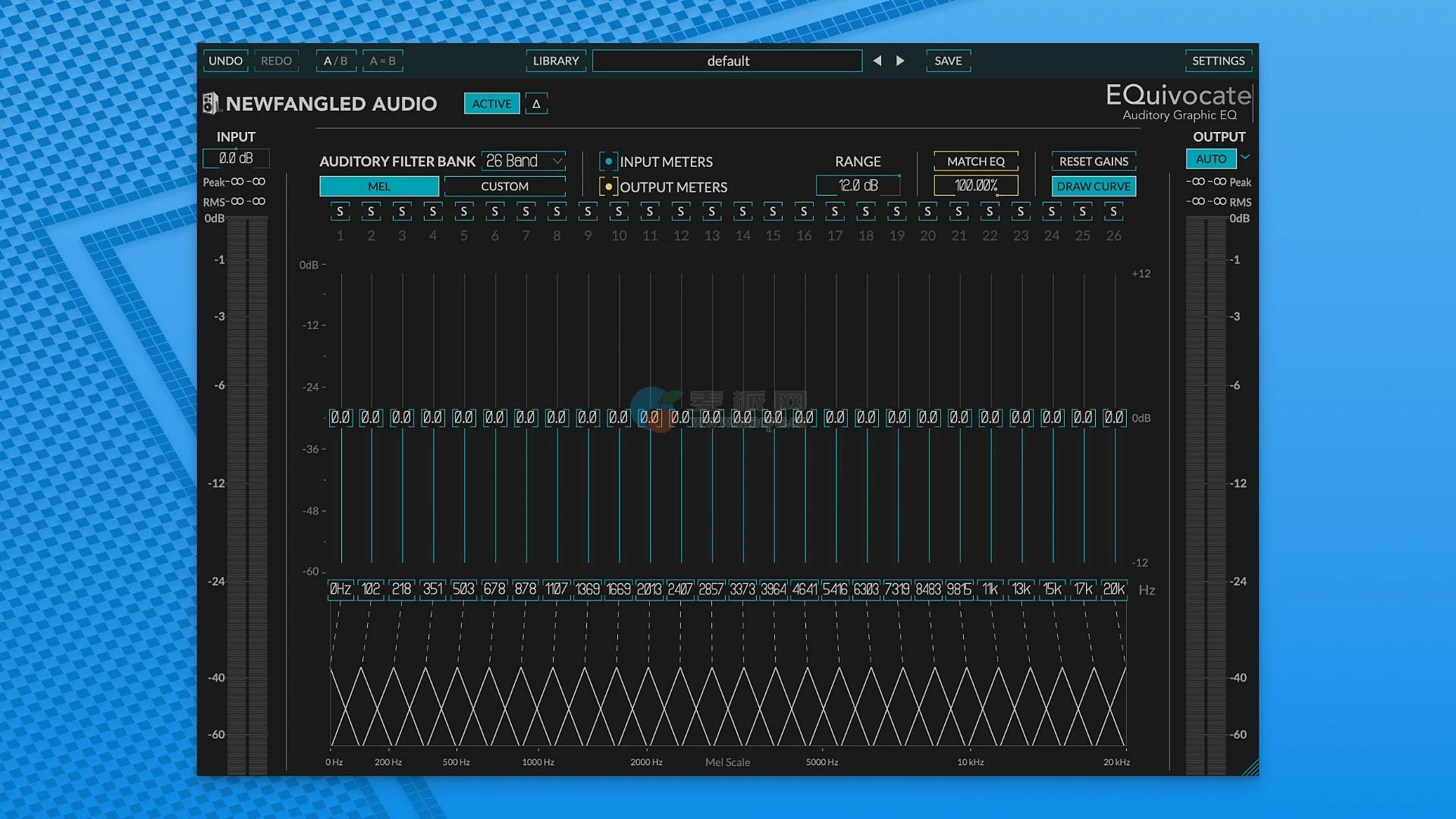Click band 5 gain slider handle
This screenshot has width=1456, height=819.
tap(463, 418)
